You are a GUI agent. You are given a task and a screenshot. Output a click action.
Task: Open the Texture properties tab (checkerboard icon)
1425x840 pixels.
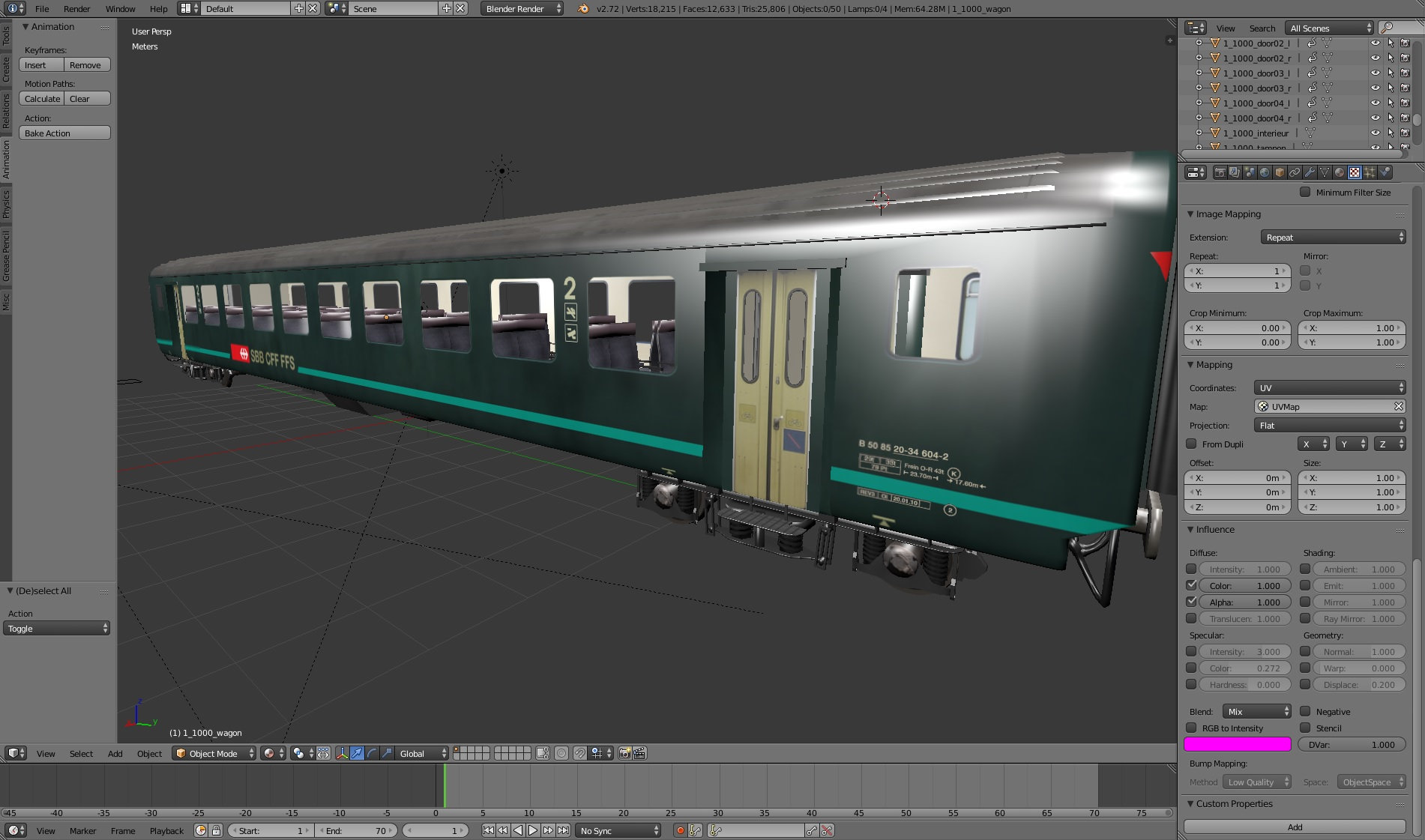click(x=1355, y=172)
